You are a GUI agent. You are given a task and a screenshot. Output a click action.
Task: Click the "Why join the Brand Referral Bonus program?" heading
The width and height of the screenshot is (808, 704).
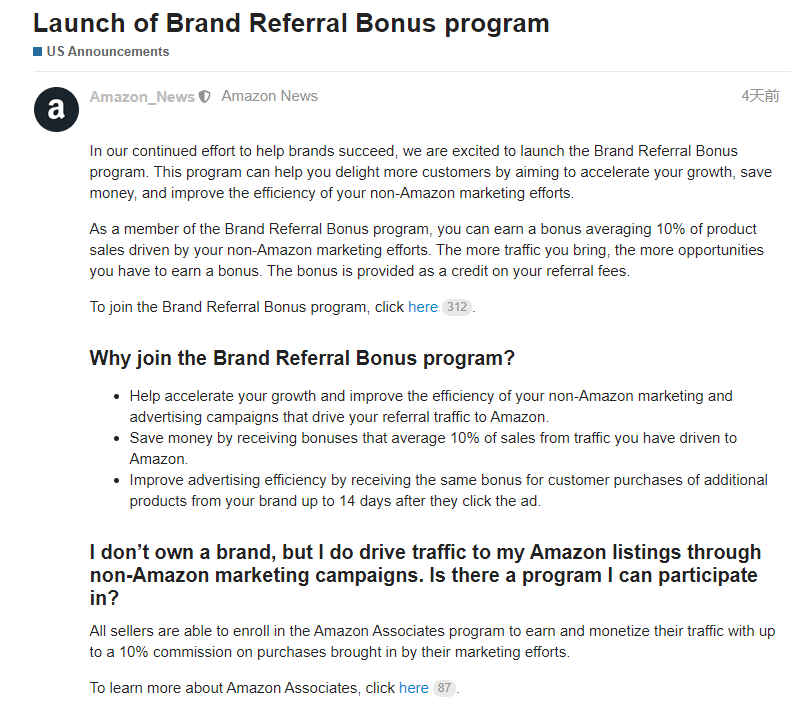pos(302,358)
